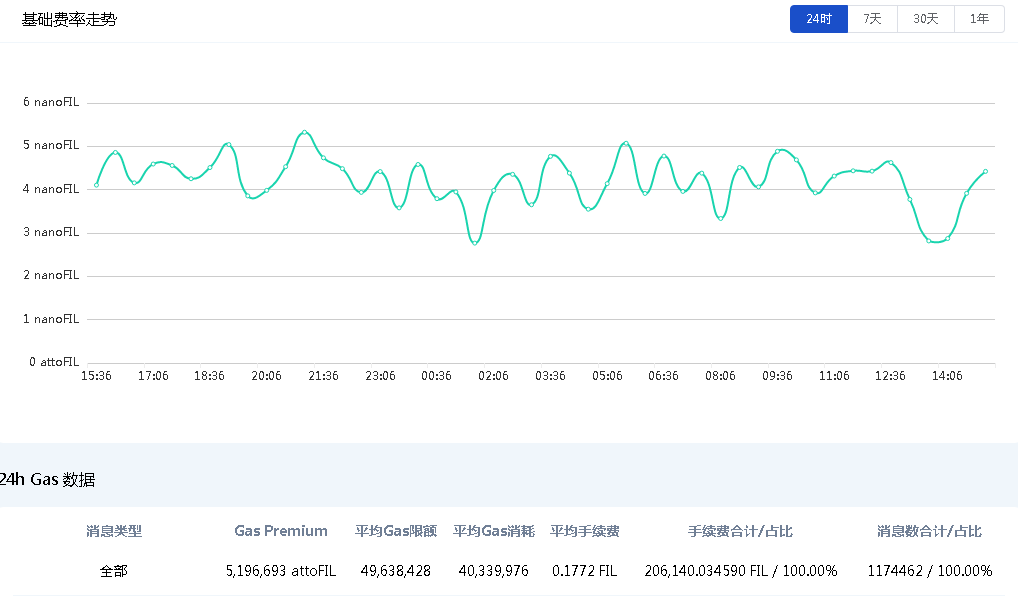Click the 09:36 x-axis label

[x=777, y=375]
